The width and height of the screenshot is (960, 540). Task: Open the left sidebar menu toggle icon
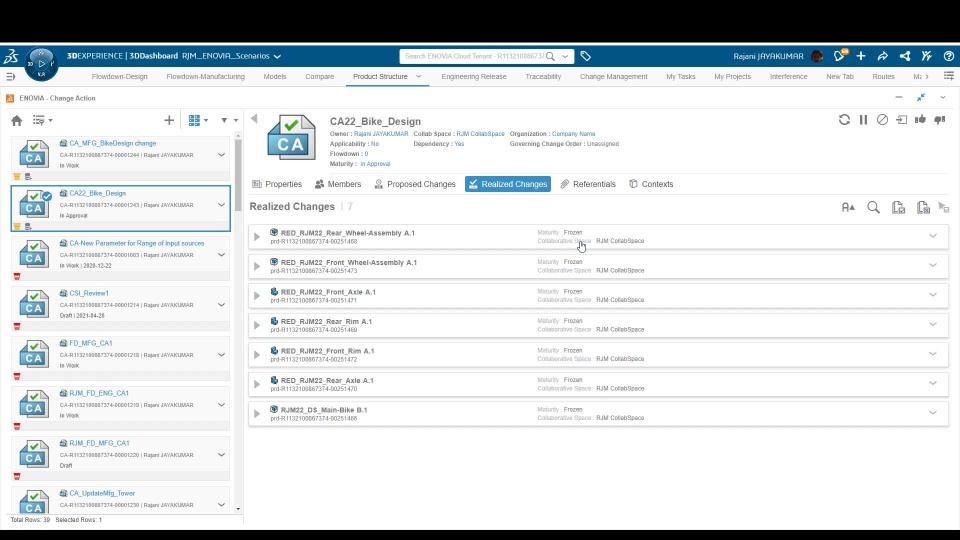tap(10, 77)
